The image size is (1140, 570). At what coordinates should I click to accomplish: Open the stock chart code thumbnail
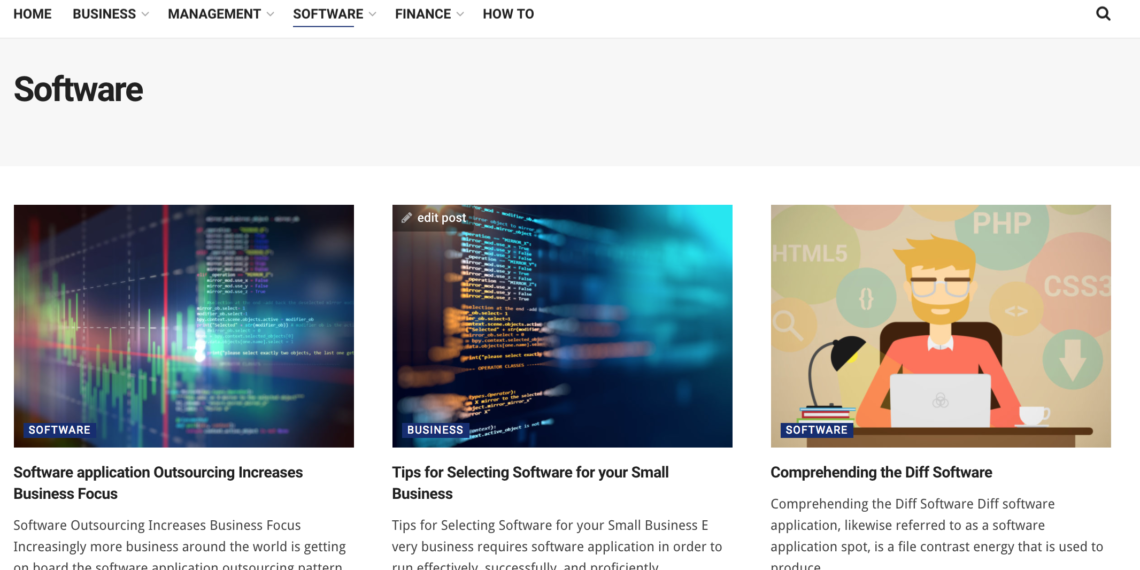click(x=184, y=326)
